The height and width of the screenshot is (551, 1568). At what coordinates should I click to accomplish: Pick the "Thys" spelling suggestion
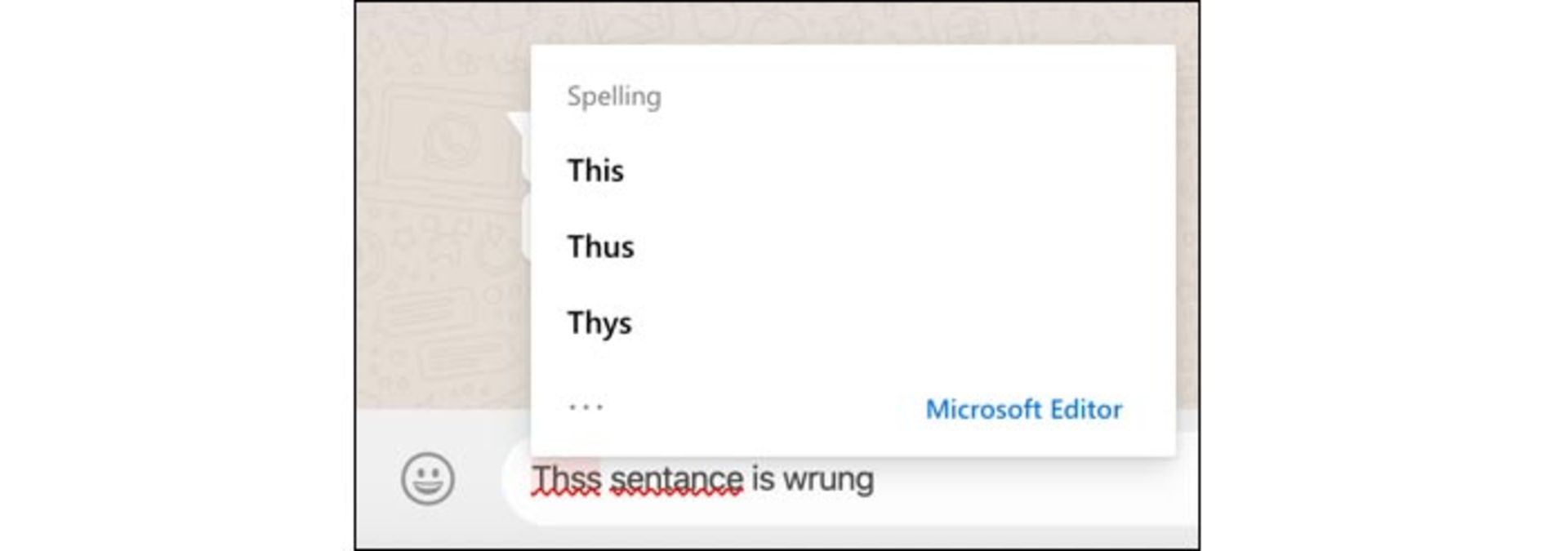coord(599,322)
